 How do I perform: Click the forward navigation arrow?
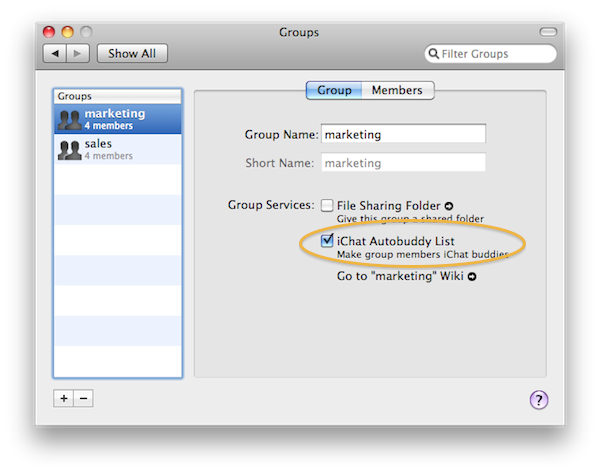(x=78, y=54)
